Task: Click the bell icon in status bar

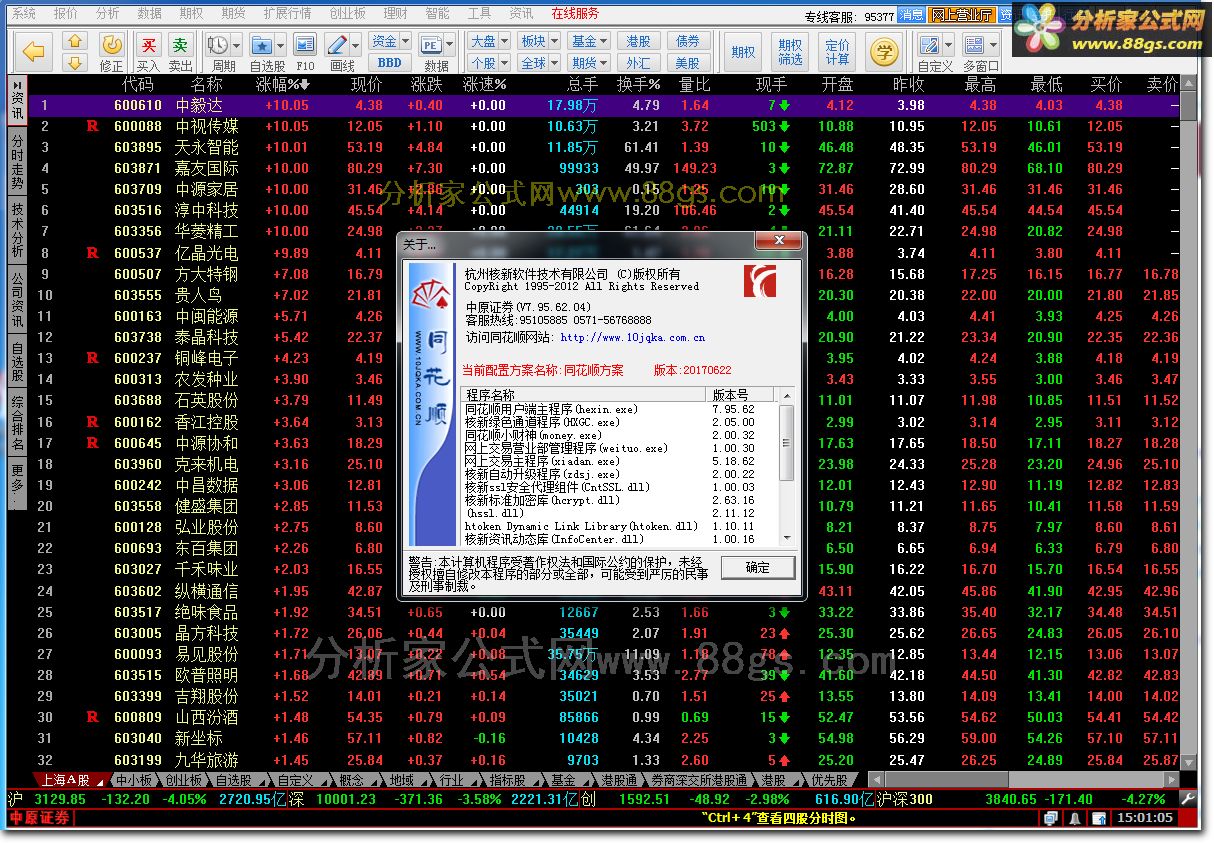Action: (x=1075, y=818)
